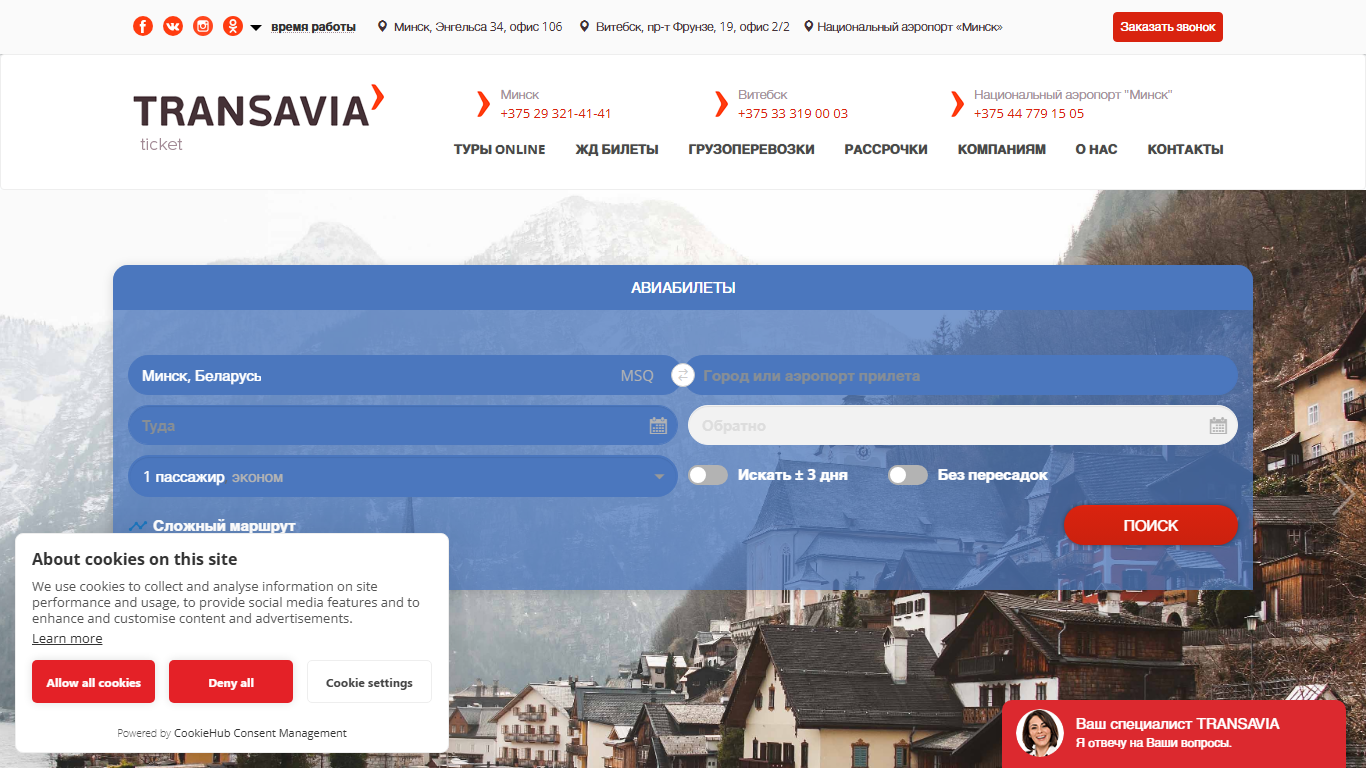Select the 'АВИАБИЛЕТЫ' tab header
The image size is (1366, 768).
pos(683,288)
